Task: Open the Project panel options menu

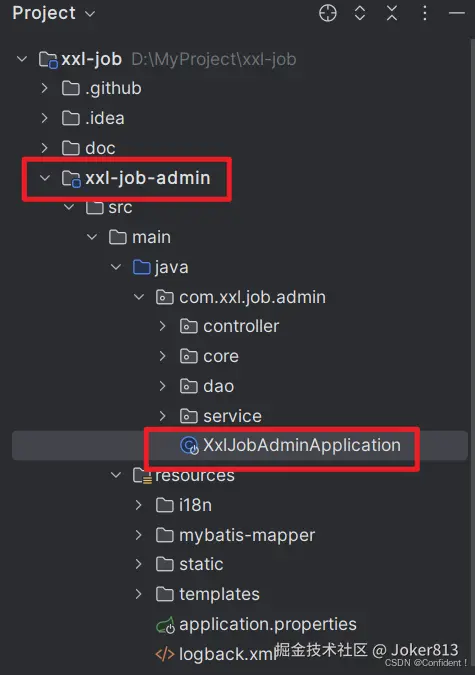Action: [425, 13]
